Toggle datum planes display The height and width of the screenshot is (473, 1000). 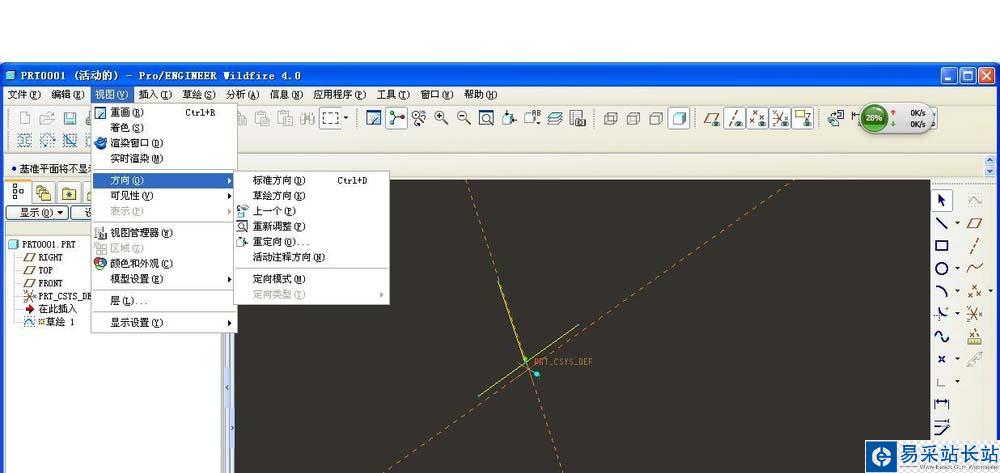(712, 118)
